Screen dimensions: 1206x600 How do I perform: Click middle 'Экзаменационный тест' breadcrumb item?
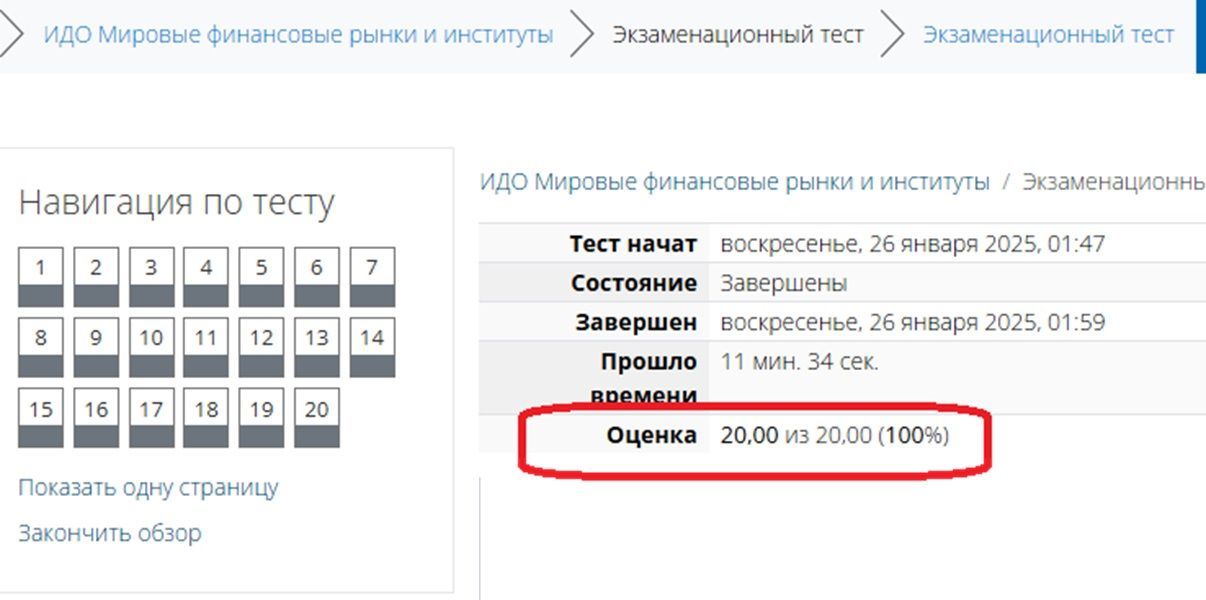pos(738,35)
